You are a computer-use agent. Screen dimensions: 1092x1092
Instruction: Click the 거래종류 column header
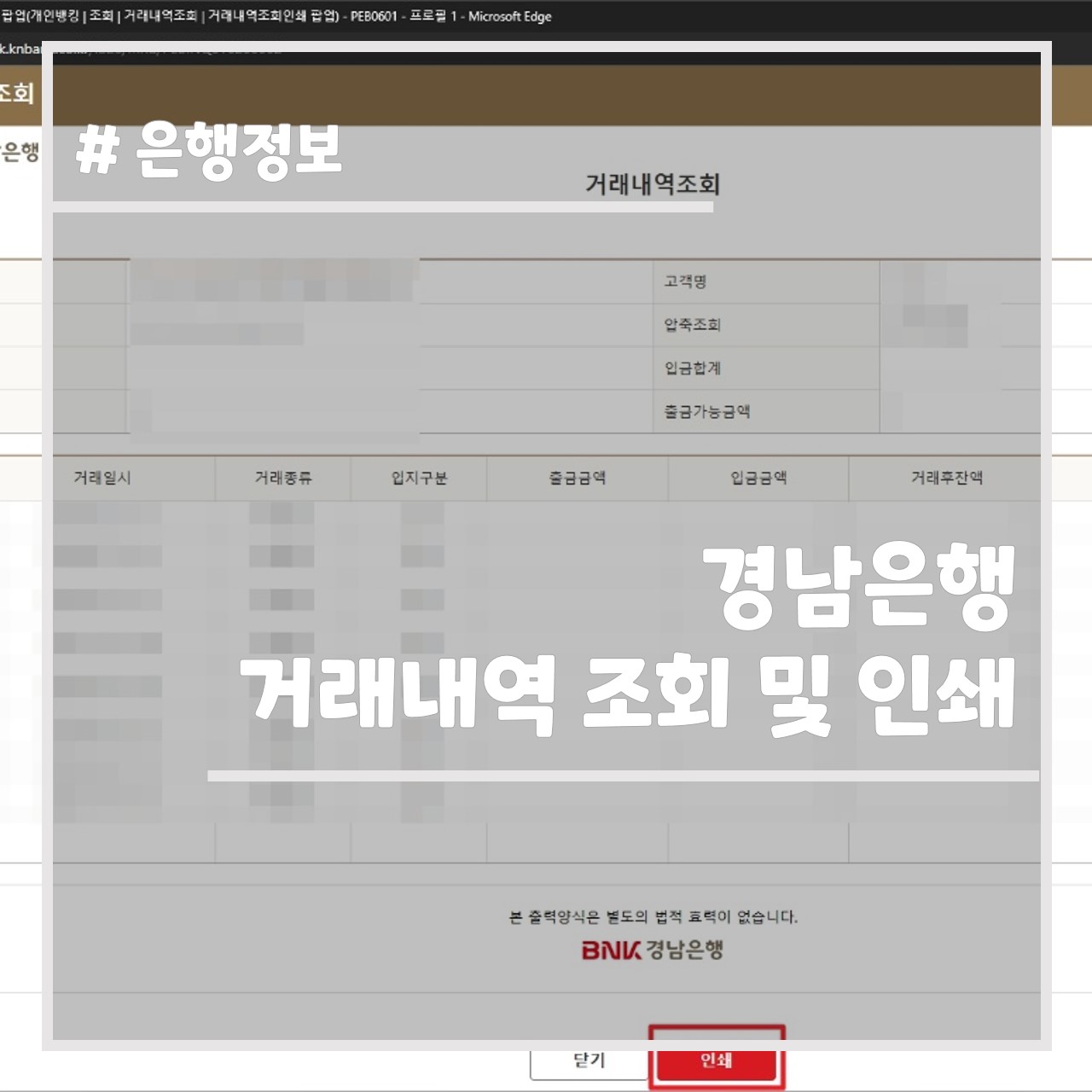(x=283, y=478)
